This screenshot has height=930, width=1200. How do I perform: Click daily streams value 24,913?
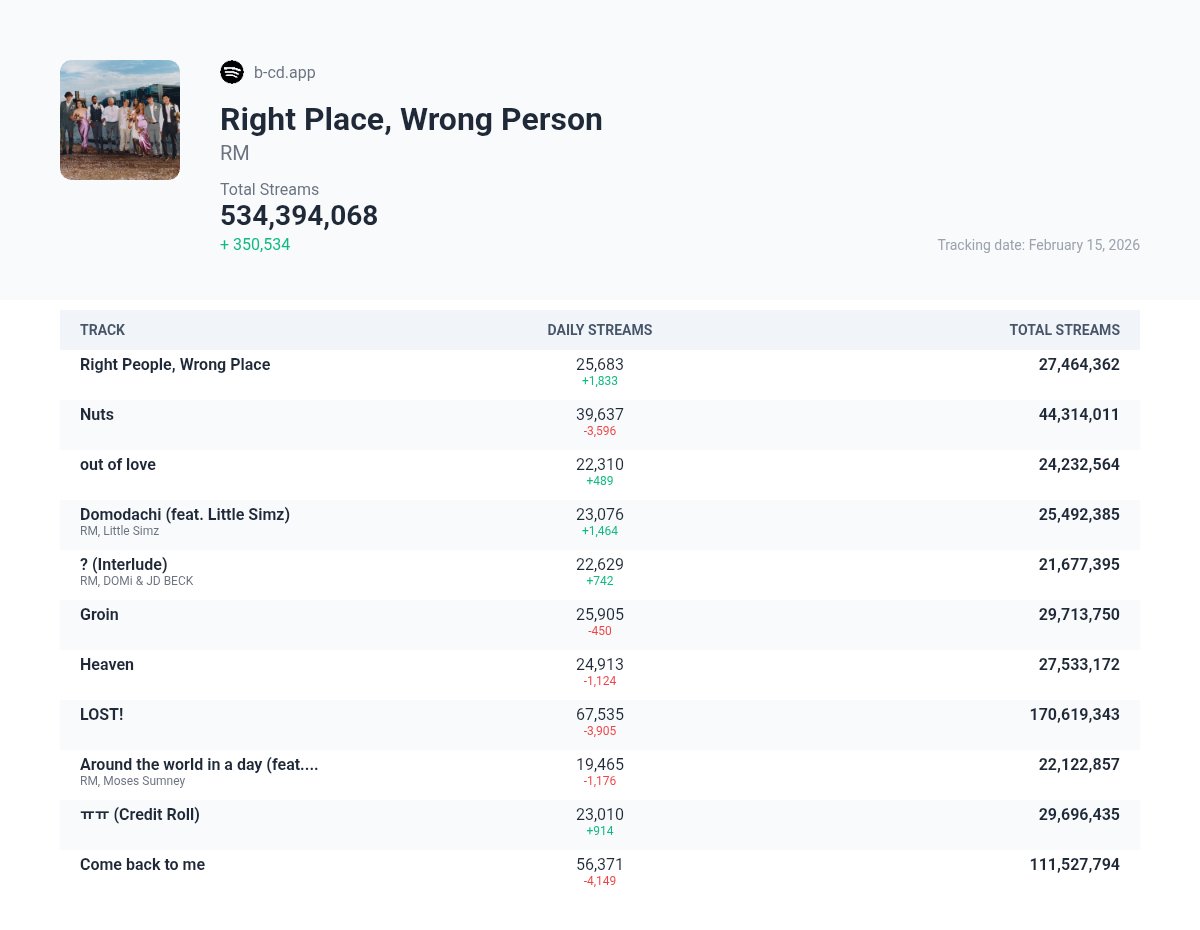click(600, 665)
